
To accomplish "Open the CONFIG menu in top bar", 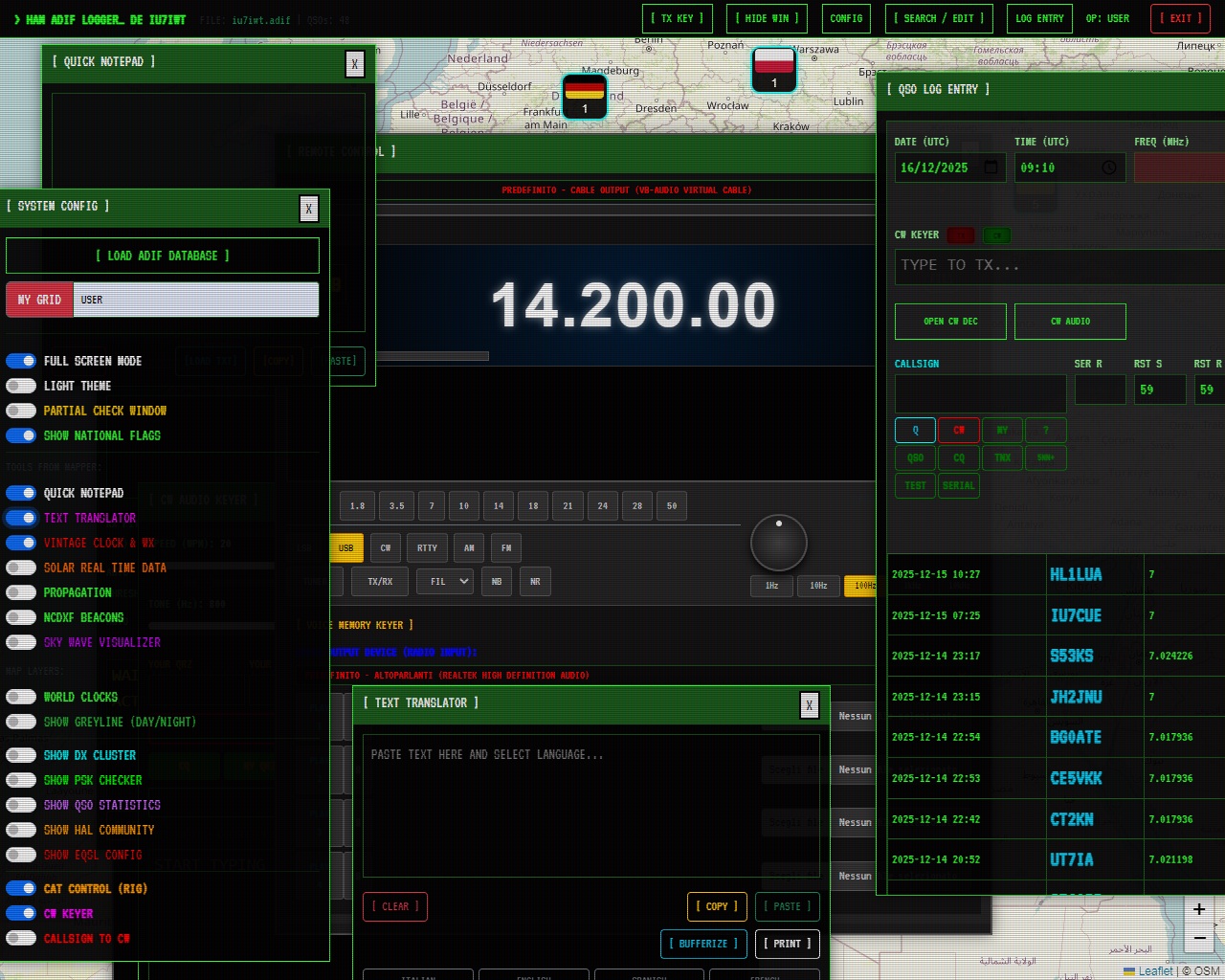I will [846, 18].
